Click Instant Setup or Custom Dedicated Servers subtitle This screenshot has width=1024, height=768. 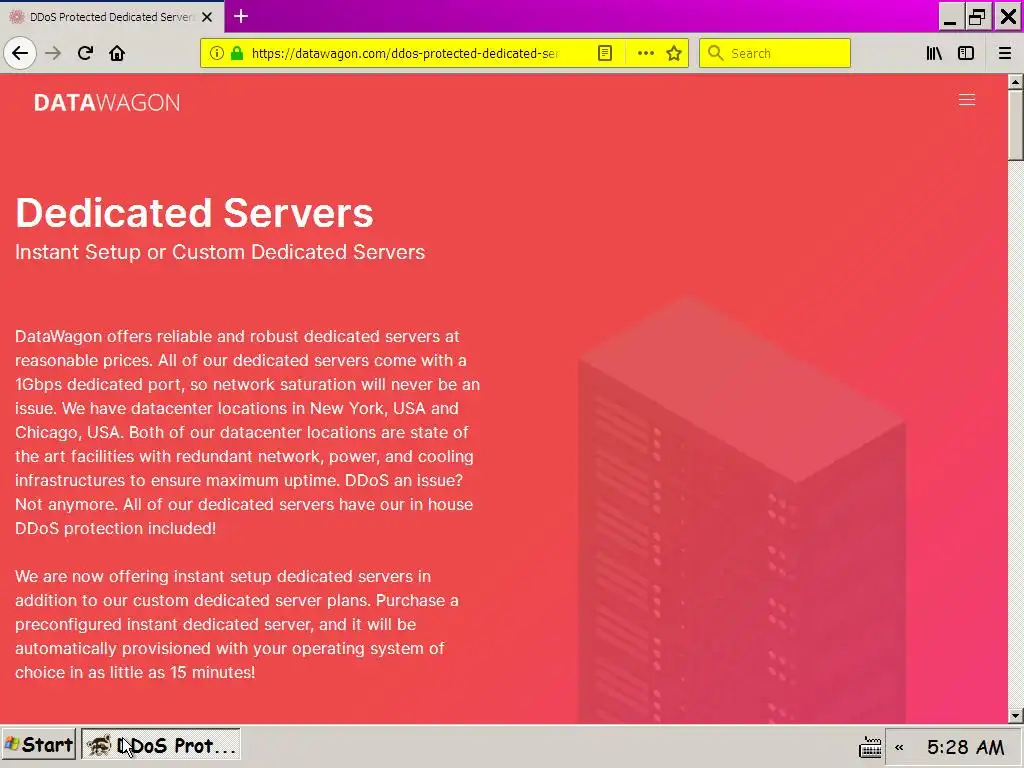click(x=220, y=252)
